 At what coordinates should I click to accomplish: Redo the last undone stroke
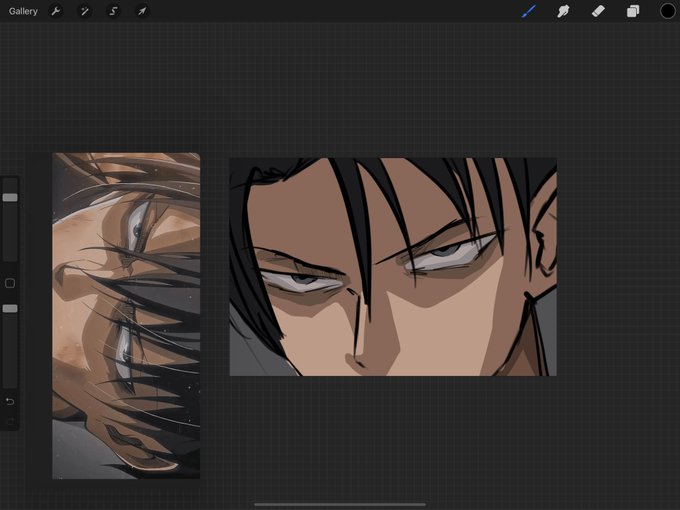[x=10, y=420]
